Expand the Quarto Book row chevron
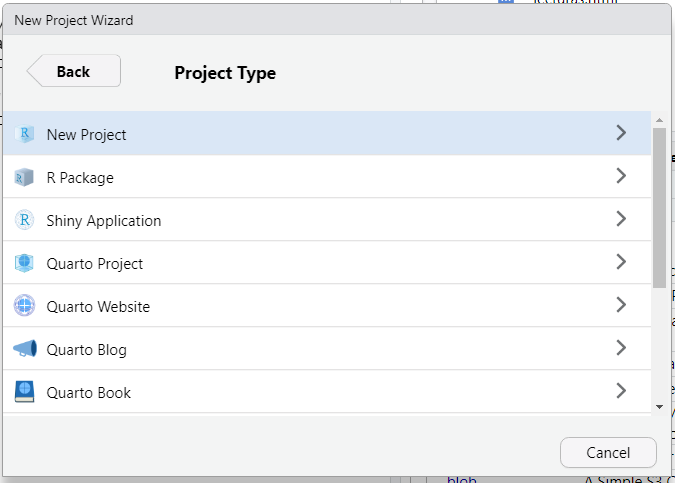Screen dimensions: 675x483 (621, 391)
